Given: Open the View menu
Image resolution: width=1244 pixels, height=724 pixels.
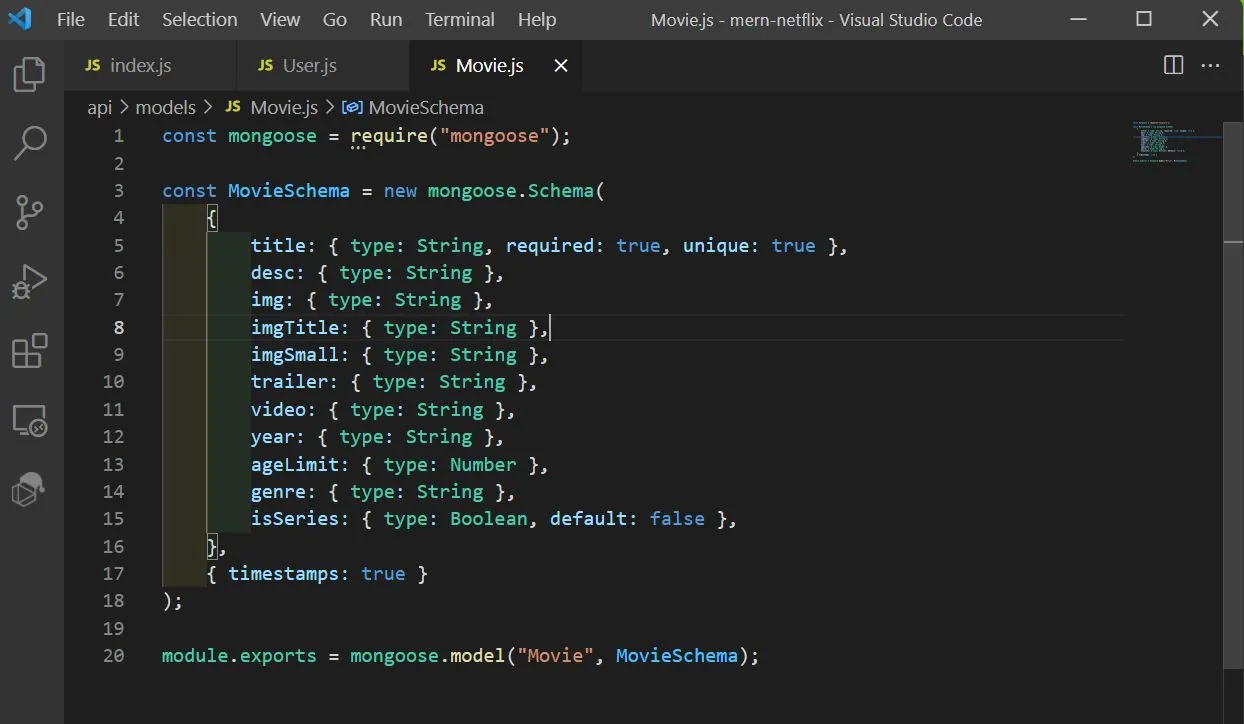Looking at the screenshot, I should 280,19.
